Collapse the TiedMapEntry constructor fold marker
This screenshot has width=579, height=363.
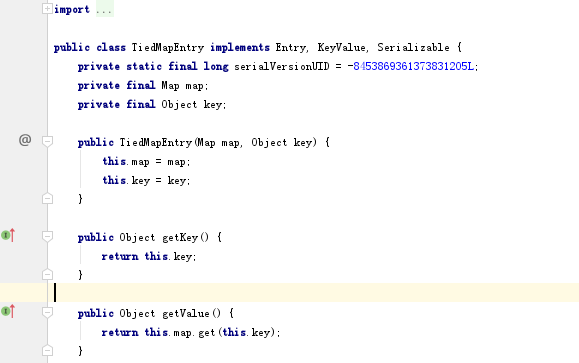pyautogui.click(x=47, y=141)
